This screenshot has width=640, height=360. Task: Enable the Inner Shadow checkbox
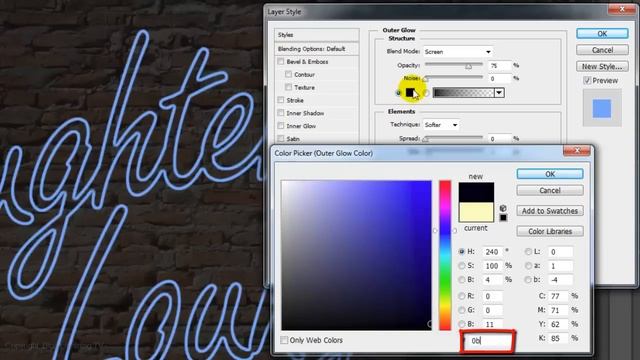coord(281,113)
